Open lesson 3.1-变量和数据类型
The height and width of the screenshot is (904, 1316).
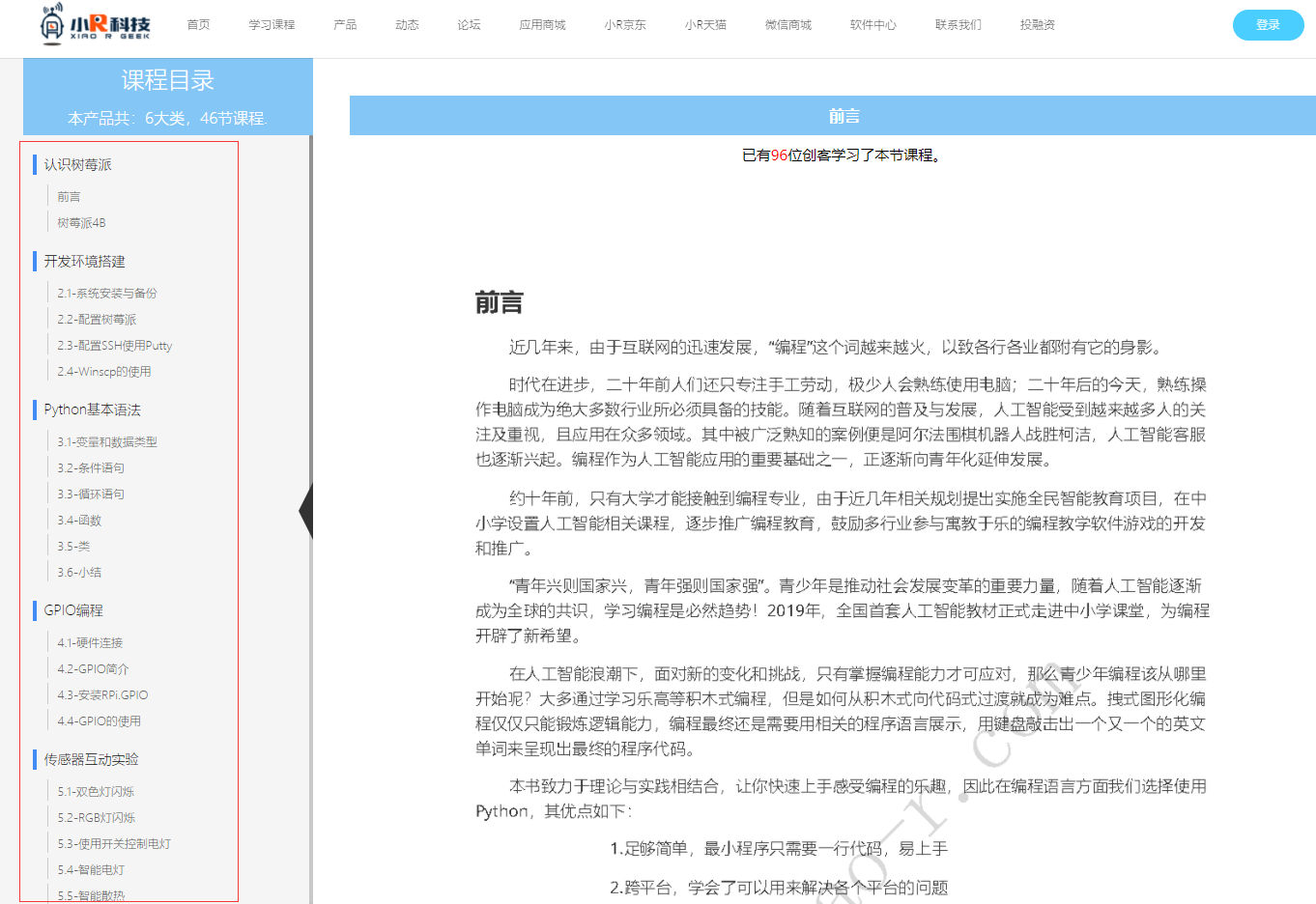coord(106,442)
